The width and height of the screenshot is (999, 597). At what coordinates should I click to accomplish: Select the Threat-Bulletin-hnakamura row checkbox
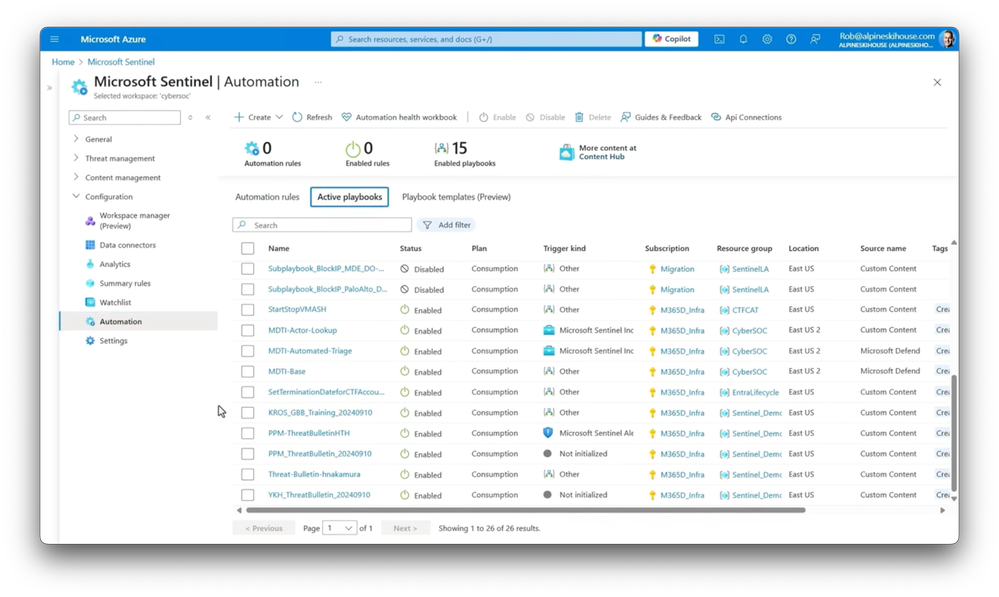(248, 474)
